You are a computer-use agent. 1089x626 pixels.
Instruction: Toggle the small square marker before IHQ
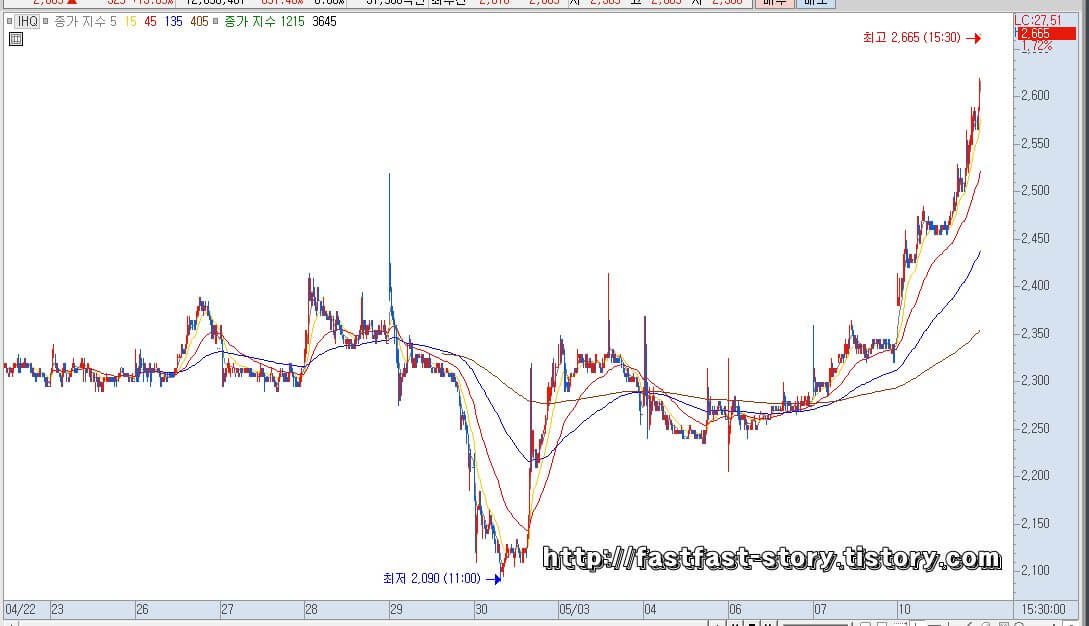10,22
